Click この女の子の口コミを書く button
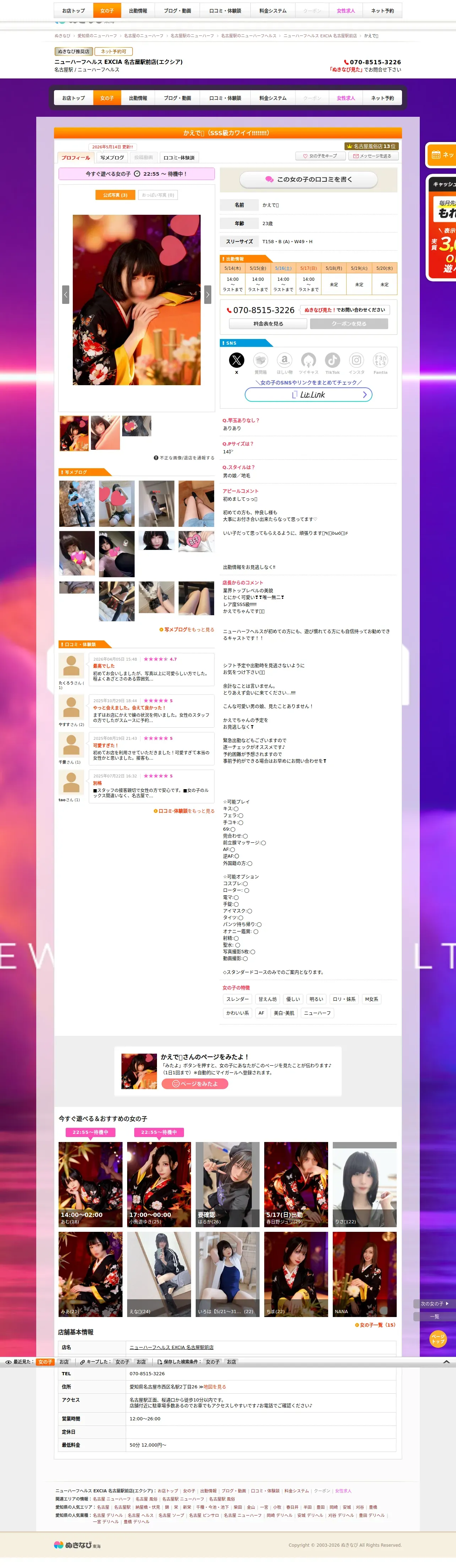The image size is (456, 1568). pyautogui.click(x=309, y=180)
